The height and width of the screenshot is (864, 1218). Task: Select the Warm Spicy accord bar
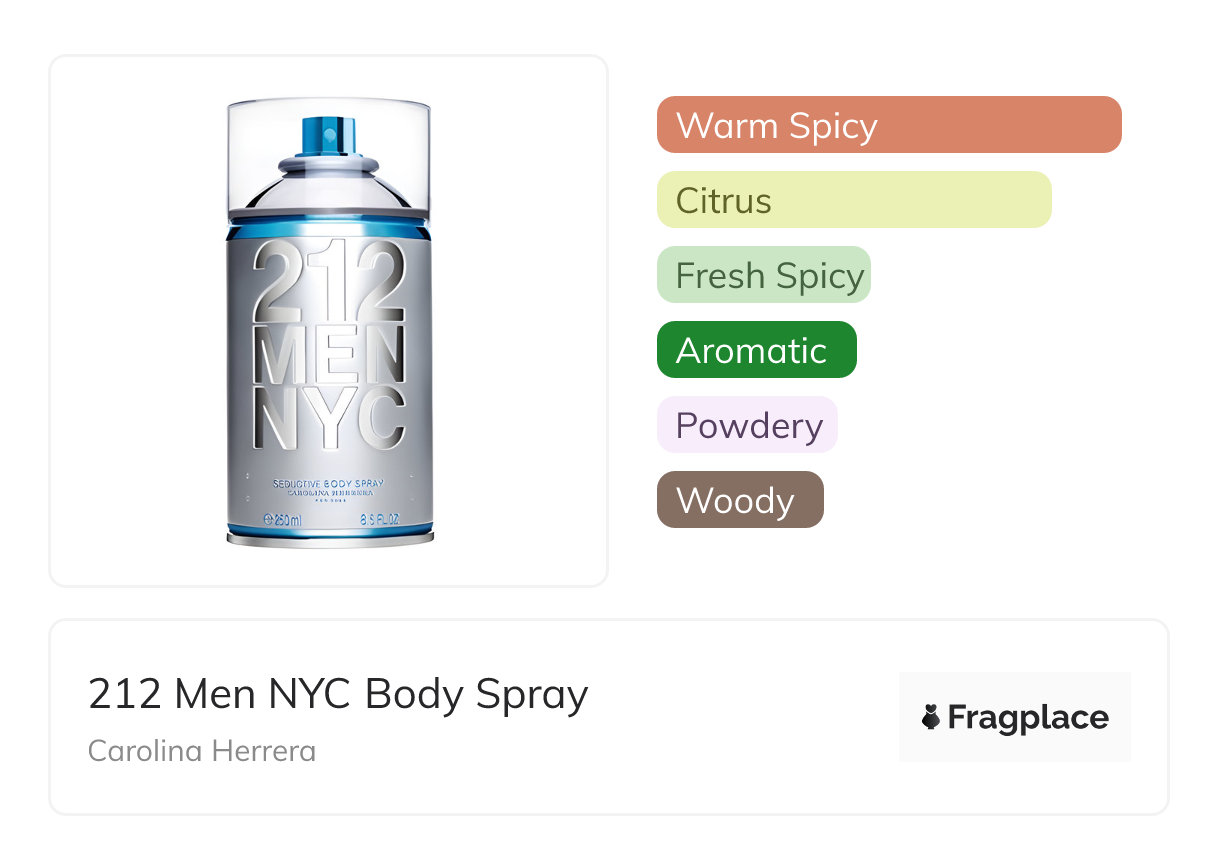[888, 125]
